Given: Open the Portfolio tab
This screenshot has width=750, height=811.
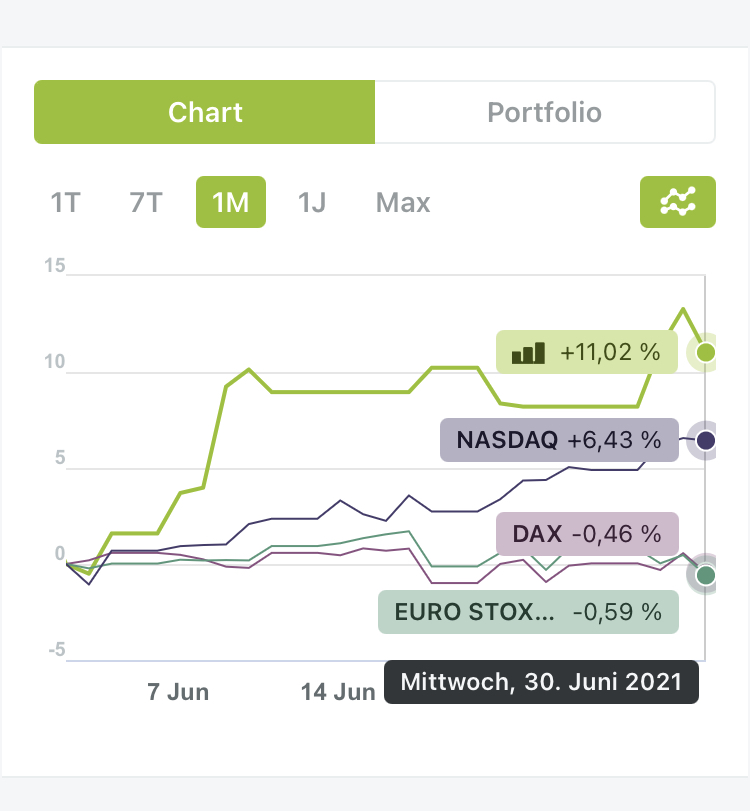Looking at the screenshot, I should 544,112.
